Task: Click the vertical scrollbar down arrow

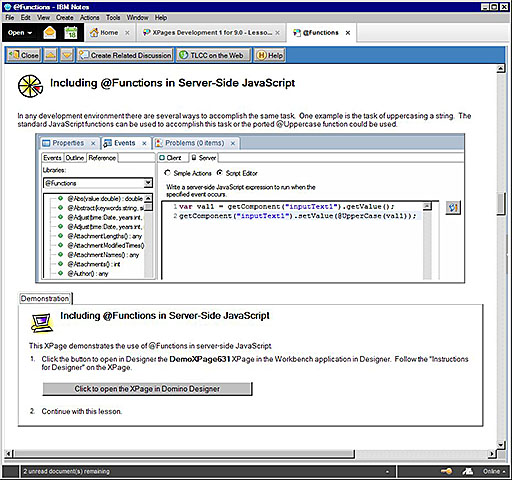Action: 501,444
